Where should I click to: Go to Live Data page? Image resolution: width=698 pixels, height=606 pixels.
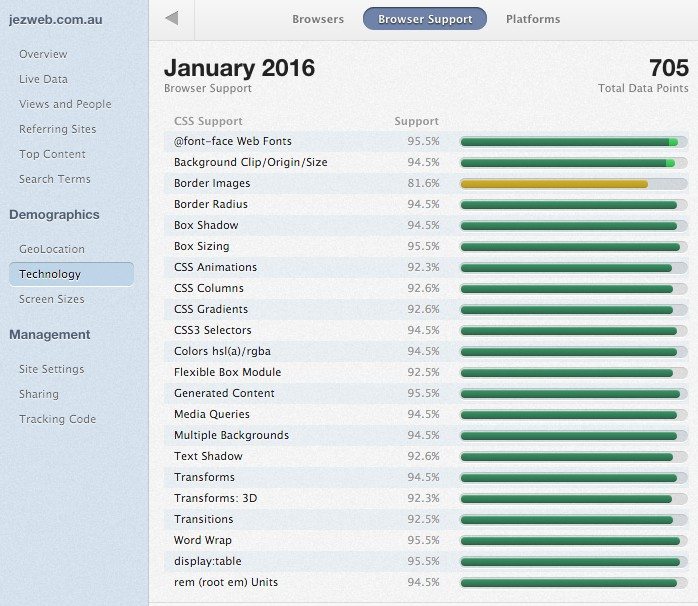(43, 79)
